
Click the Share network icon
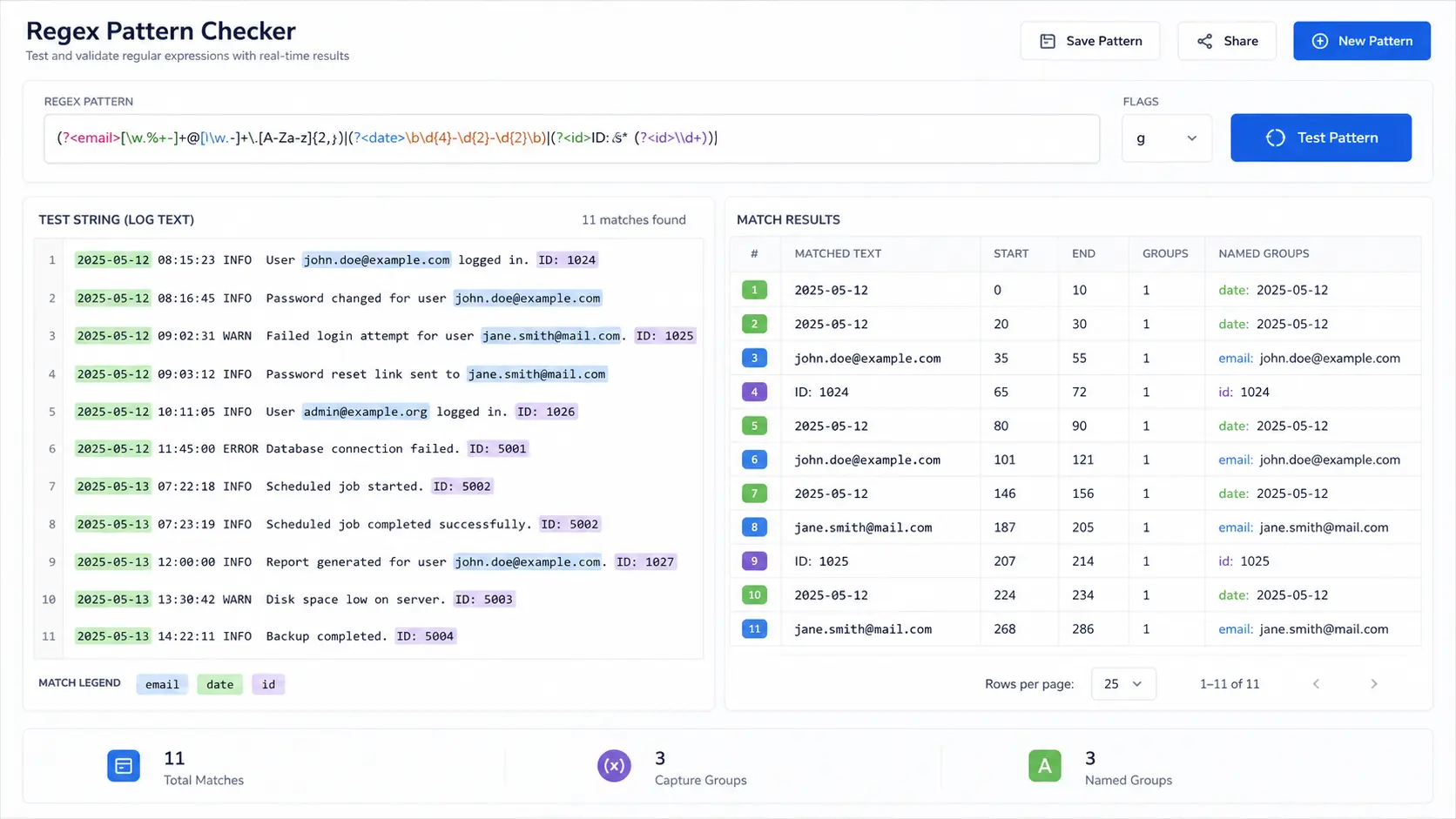1204,41
